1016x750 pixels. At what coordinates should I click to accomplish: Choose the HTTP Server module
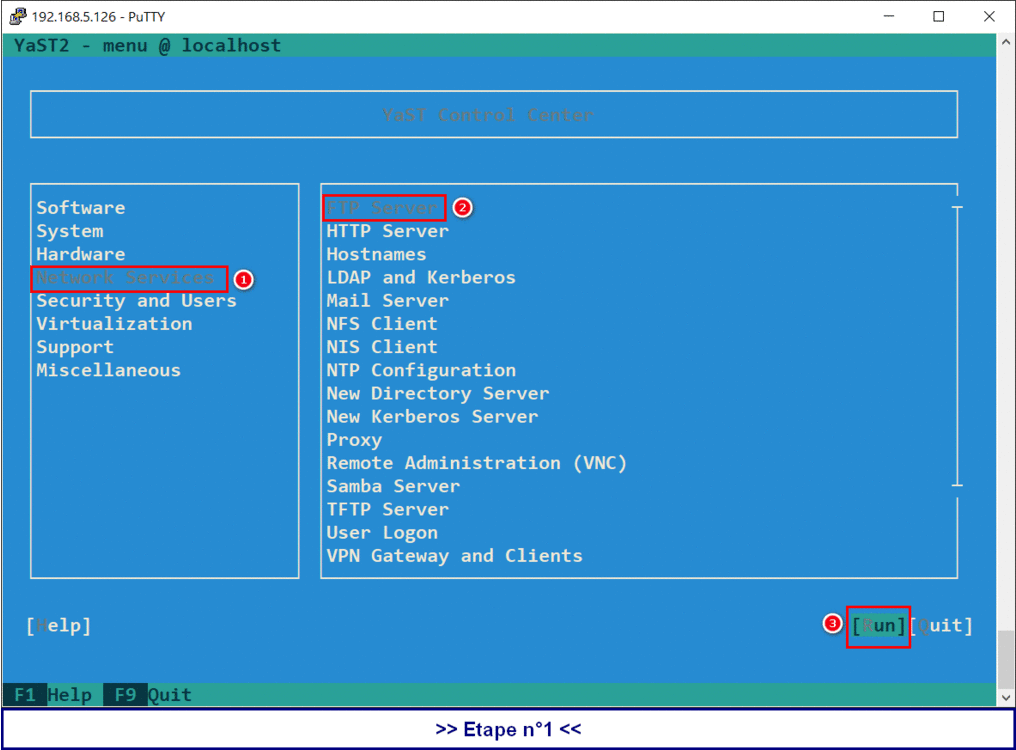click(x=387, y=231)
